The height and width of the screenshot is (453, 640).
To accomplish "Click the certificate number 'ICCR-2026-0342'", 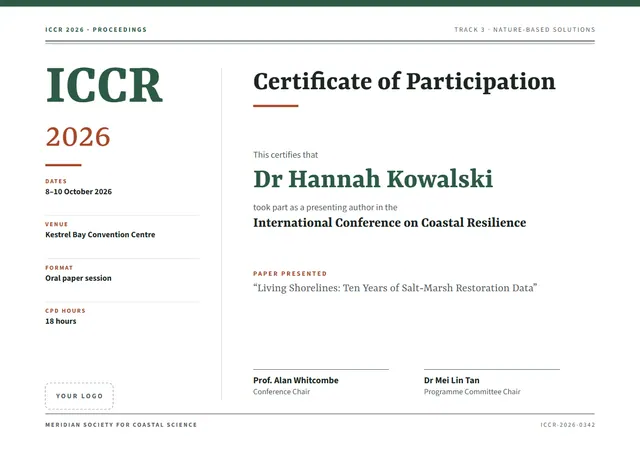I will 568,425.
